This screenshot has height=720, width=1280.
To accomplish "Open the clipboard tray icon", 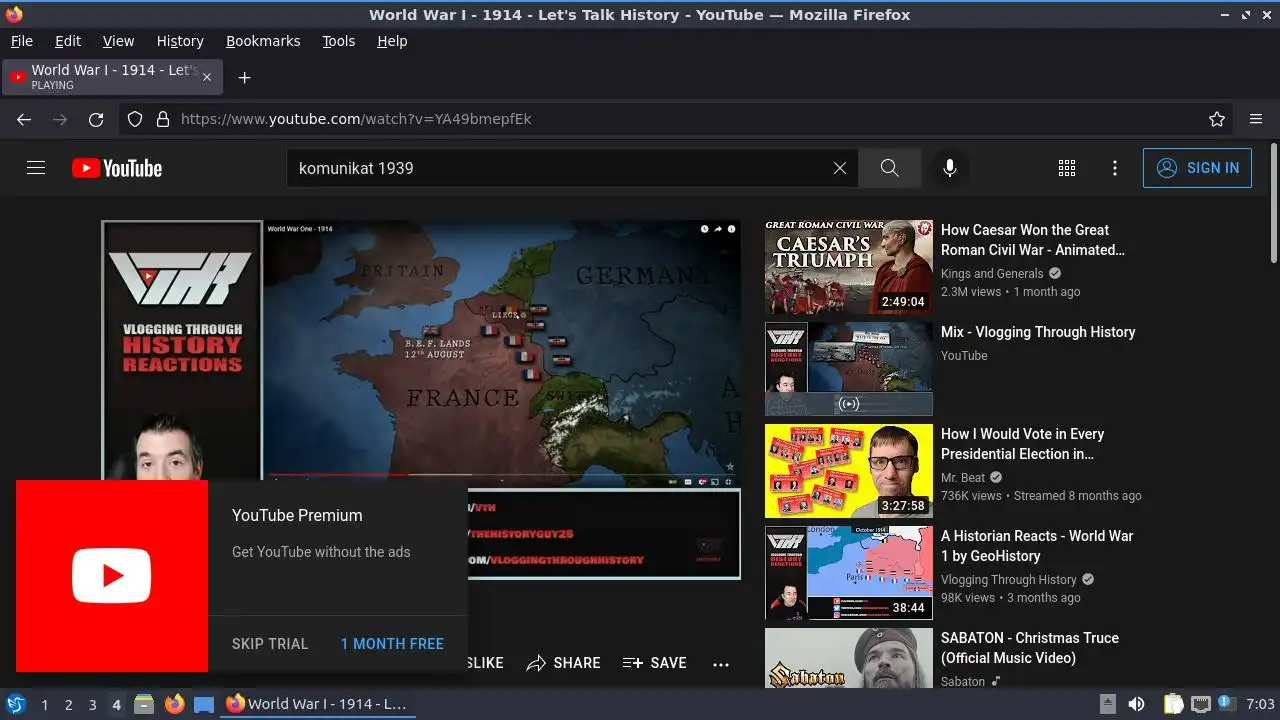I will (x=1174, y=704).
